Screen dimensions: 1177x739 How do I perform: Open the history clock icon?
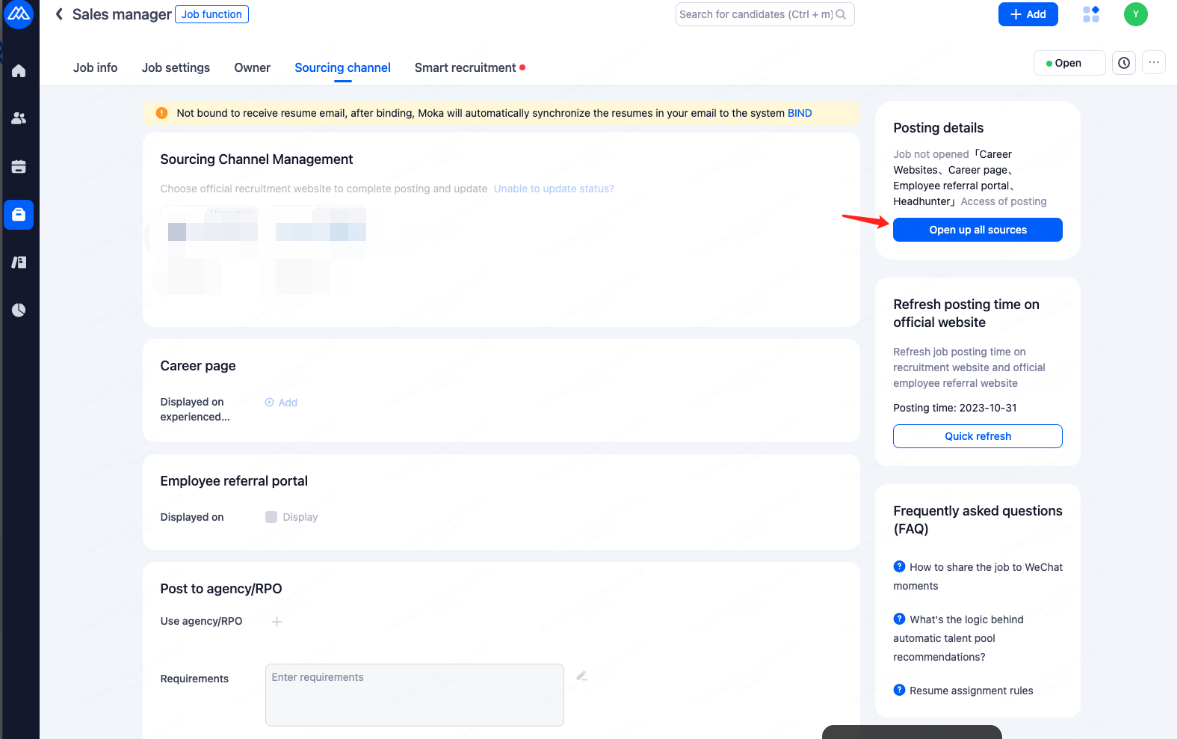pos(1124,63)
